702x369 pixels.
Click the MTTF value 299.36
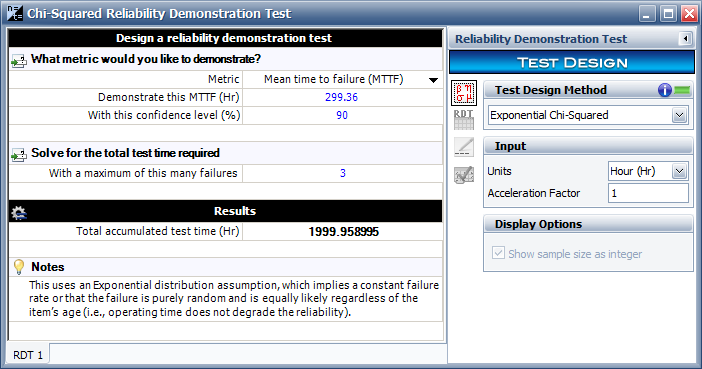(342, 97)
